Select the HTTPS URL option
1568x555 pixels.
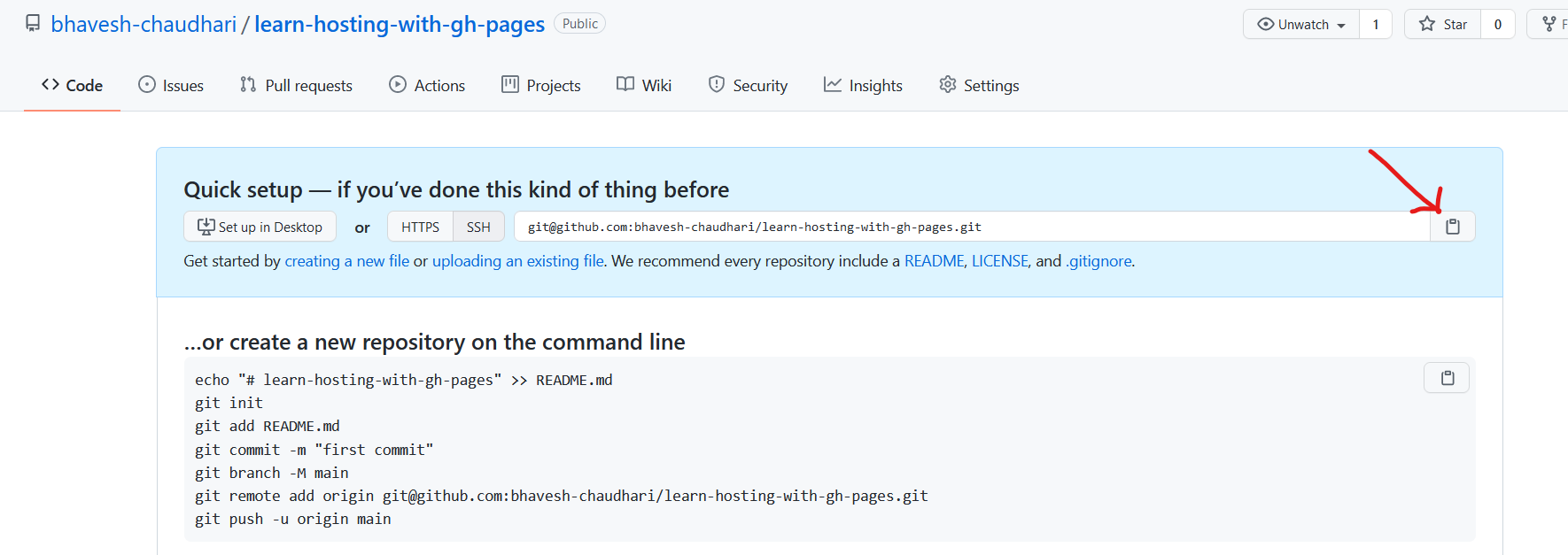pos(420,227)
